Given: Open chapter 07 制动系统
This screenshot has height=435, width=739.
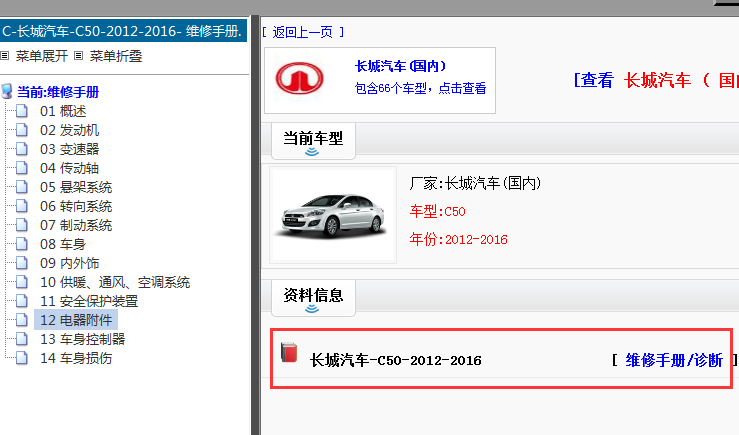Looking at the screenshot, I should 76,225.
